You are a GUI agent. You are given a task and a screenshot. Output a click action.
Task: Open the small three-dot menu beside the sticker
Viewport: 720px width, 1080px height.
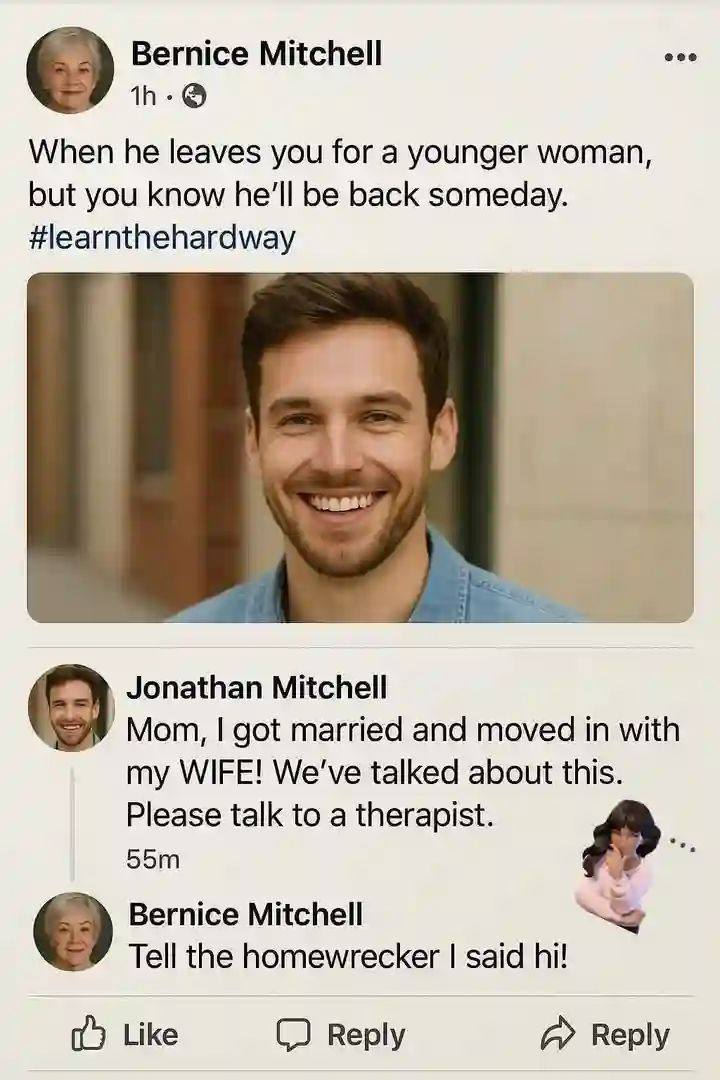[683, 844]
